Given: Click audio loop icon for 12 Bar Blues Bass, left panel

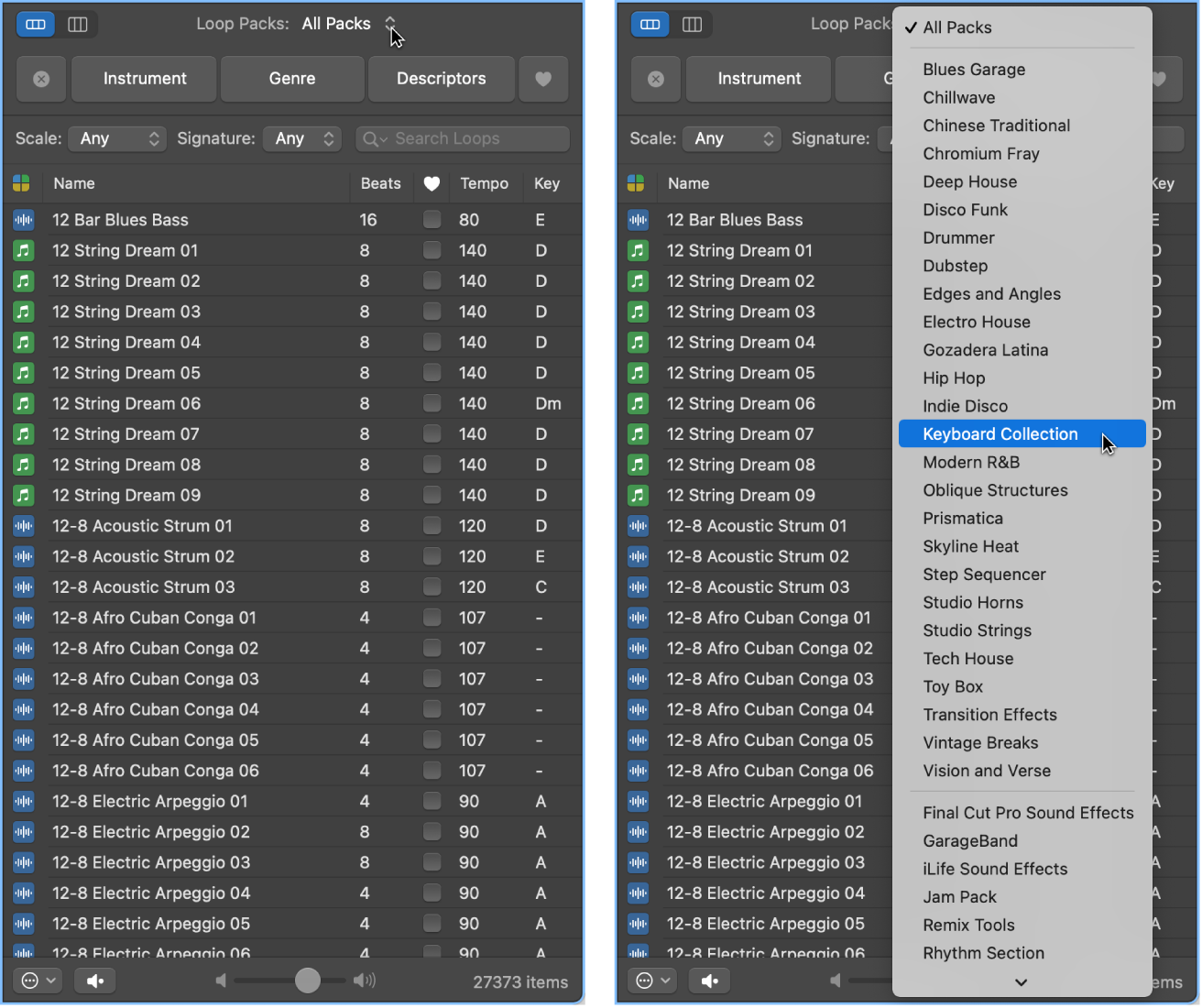Looking at the screenshot, I should click(x=24, y=220).
